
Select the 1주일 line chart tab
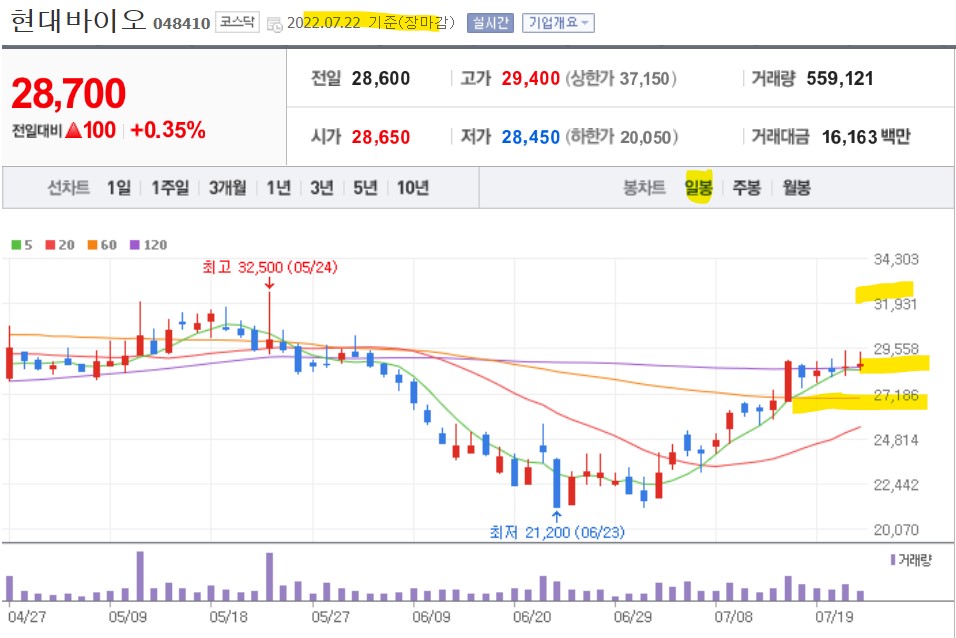coord(170,188)
